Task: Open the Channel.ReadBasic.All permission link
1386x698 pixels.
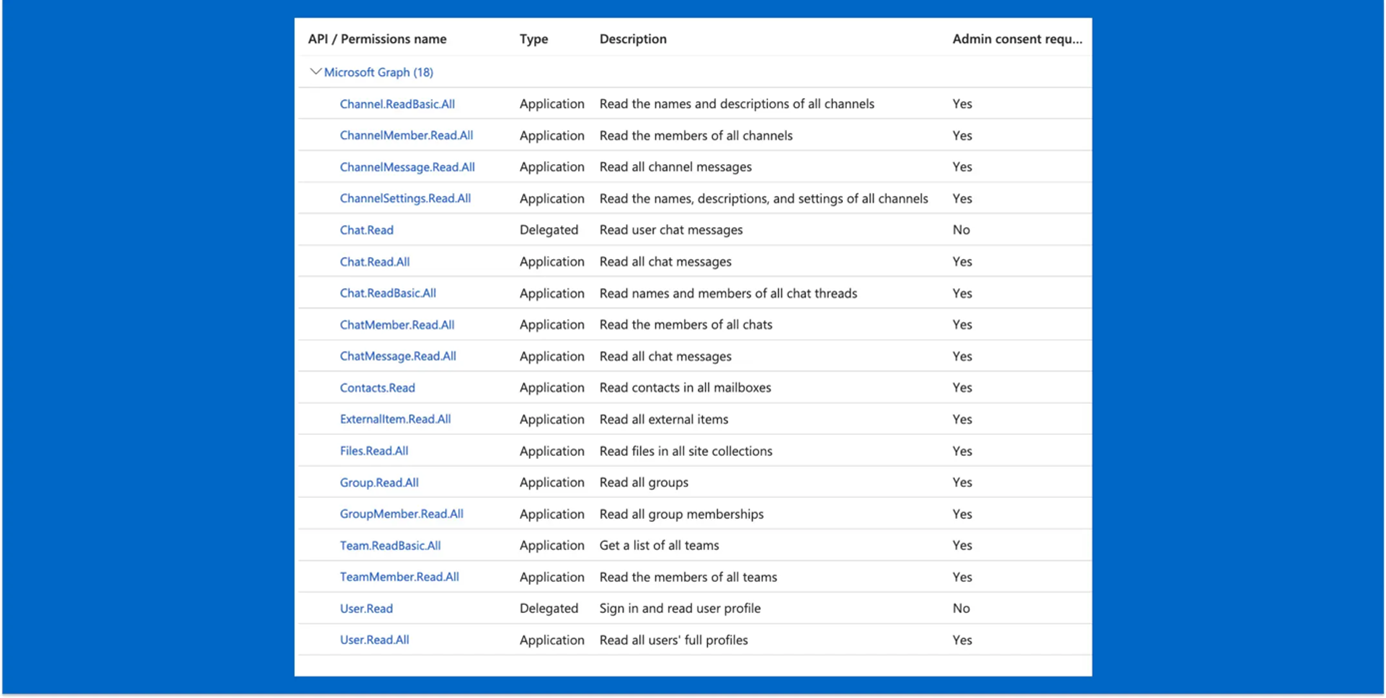Action: pos(397,104)
